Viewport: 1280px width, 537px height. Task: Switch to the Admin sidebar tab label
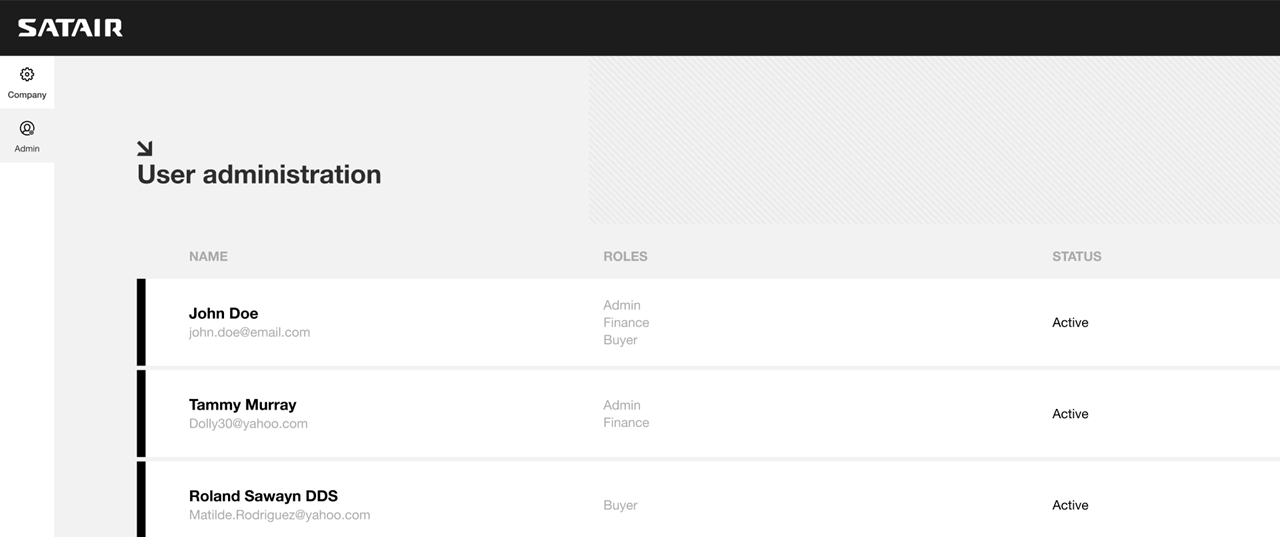(x=27, y=149)
